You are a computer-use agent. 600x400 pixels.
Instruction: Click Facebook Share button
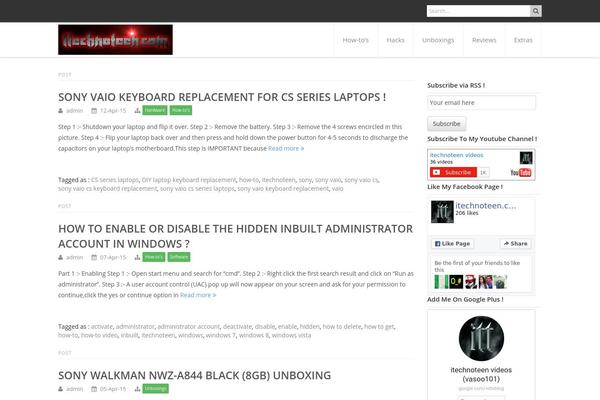click(515, 243)
